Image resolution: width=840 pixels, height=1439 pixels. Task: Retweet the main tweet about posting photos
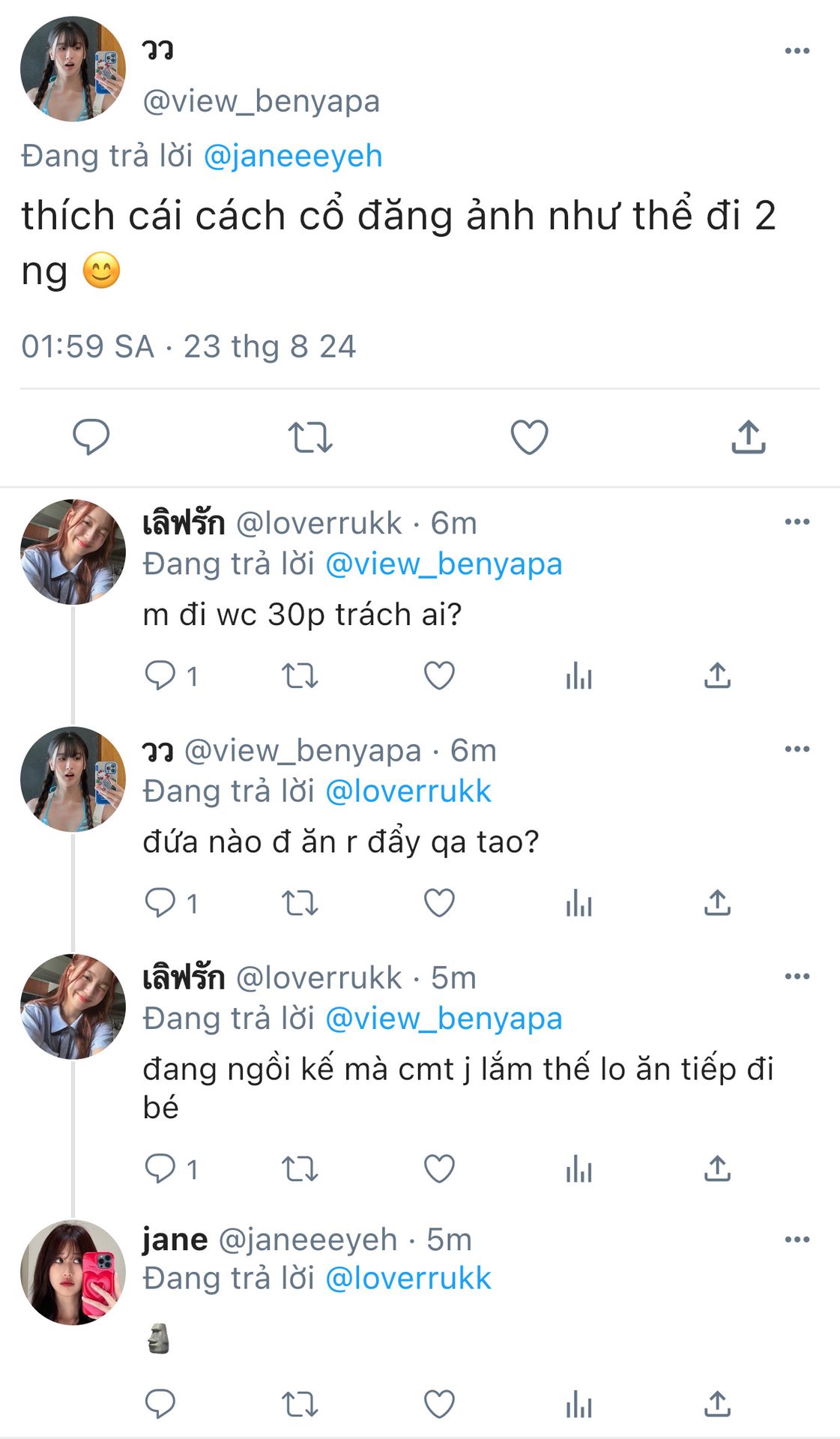tap(310, 437)
